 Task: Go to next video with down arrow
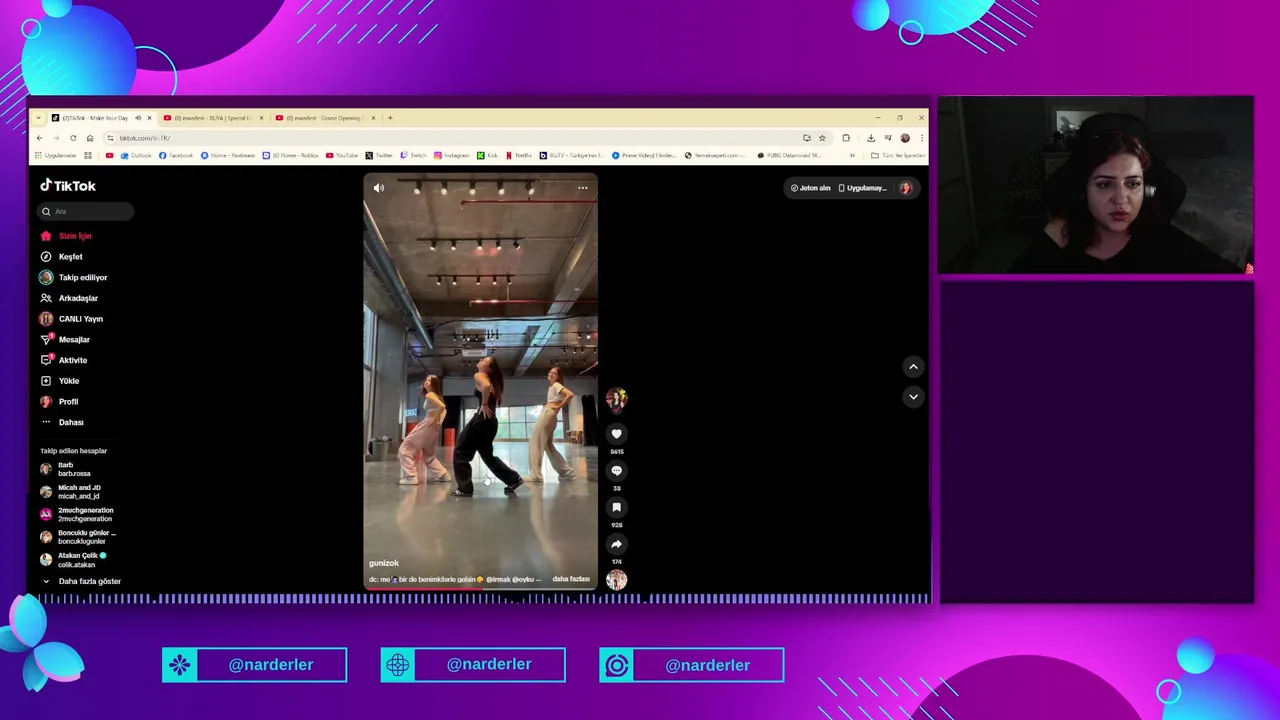tap(913, 397)
